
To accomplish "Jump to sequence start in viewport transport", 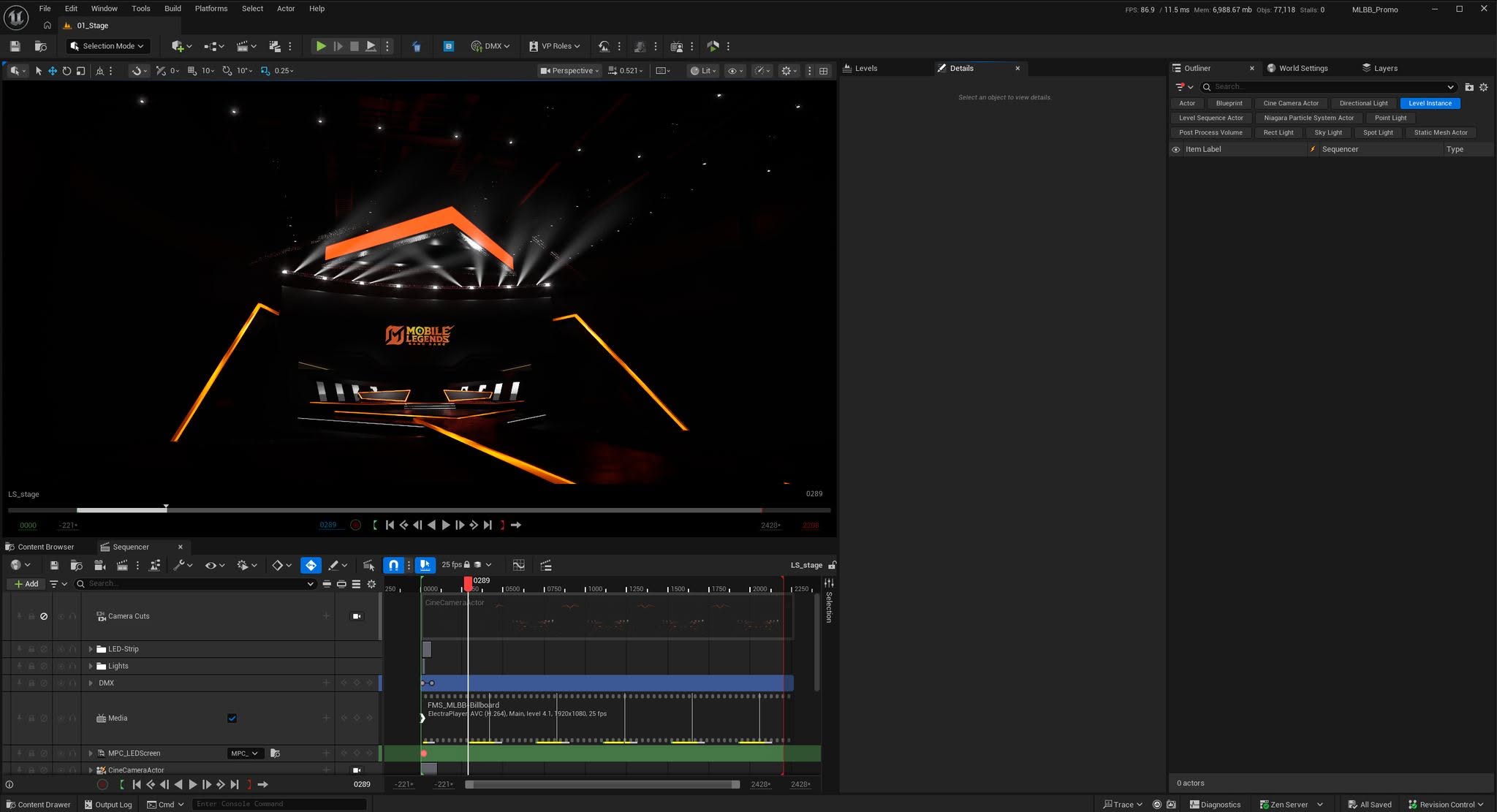I will point(390,525).
